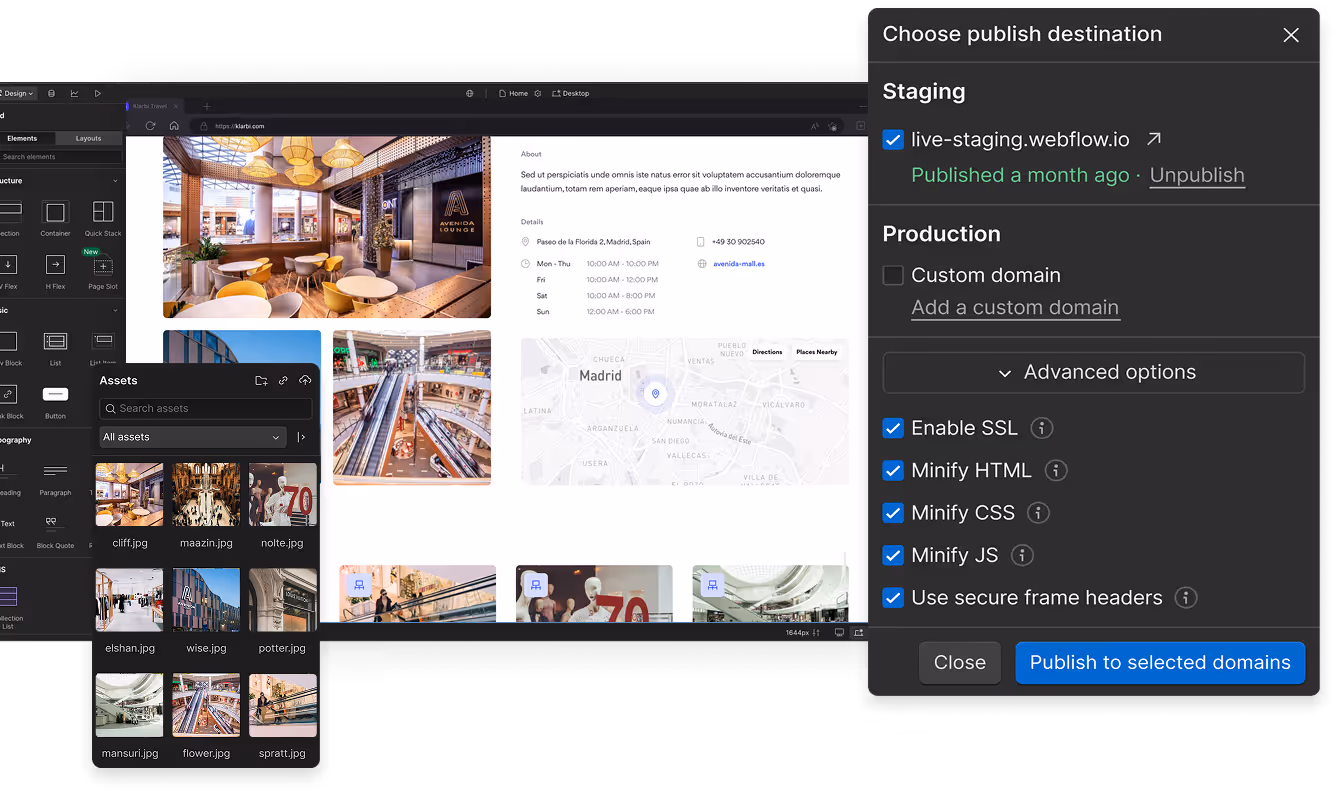Collapse Advanced options section
Image resolution: width=1337 pixels, height=793 pixels.
(1093, 372)
